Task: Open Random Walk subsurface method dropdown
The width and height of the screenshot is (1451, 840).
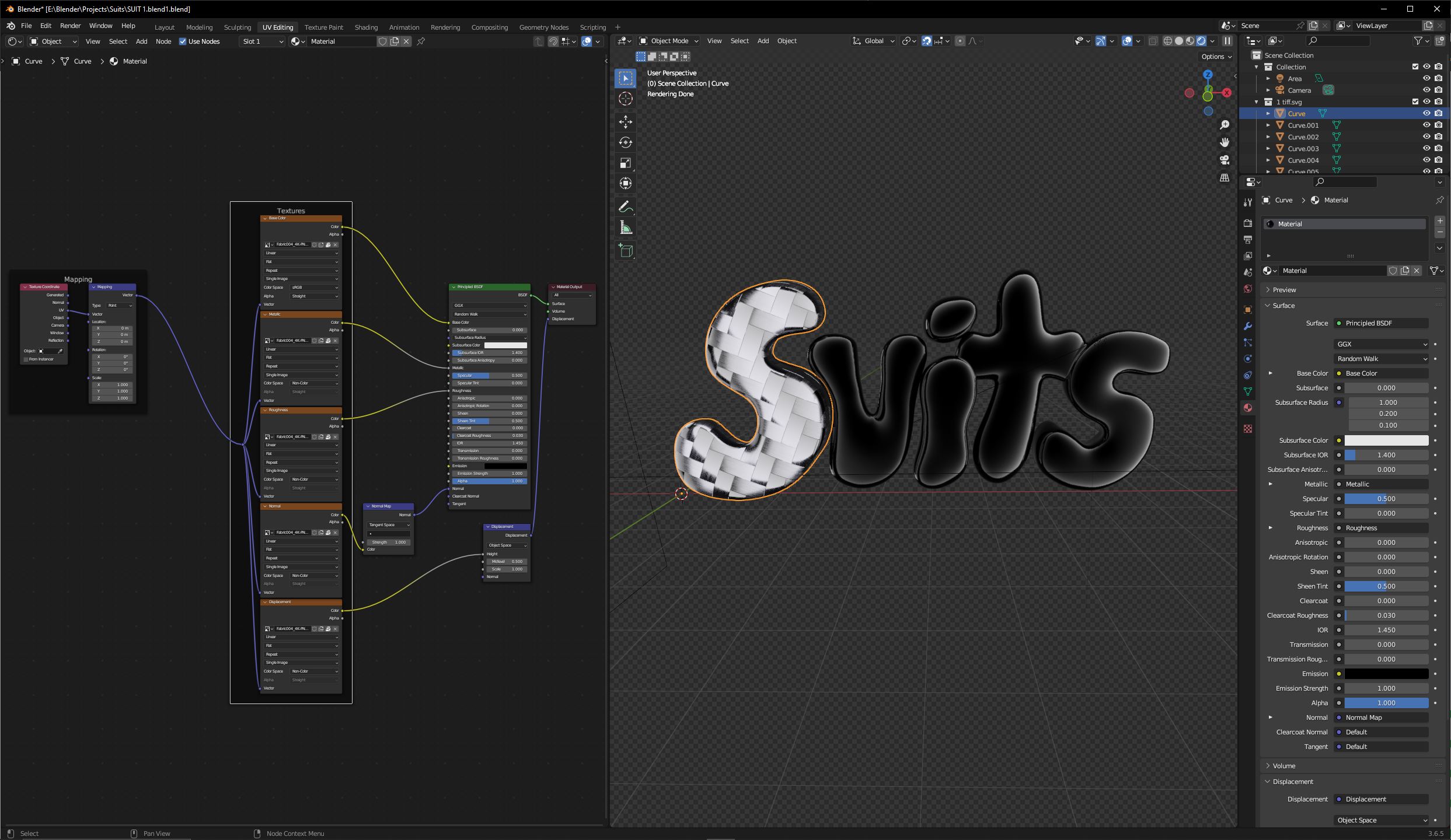Action: point(1382,359)
